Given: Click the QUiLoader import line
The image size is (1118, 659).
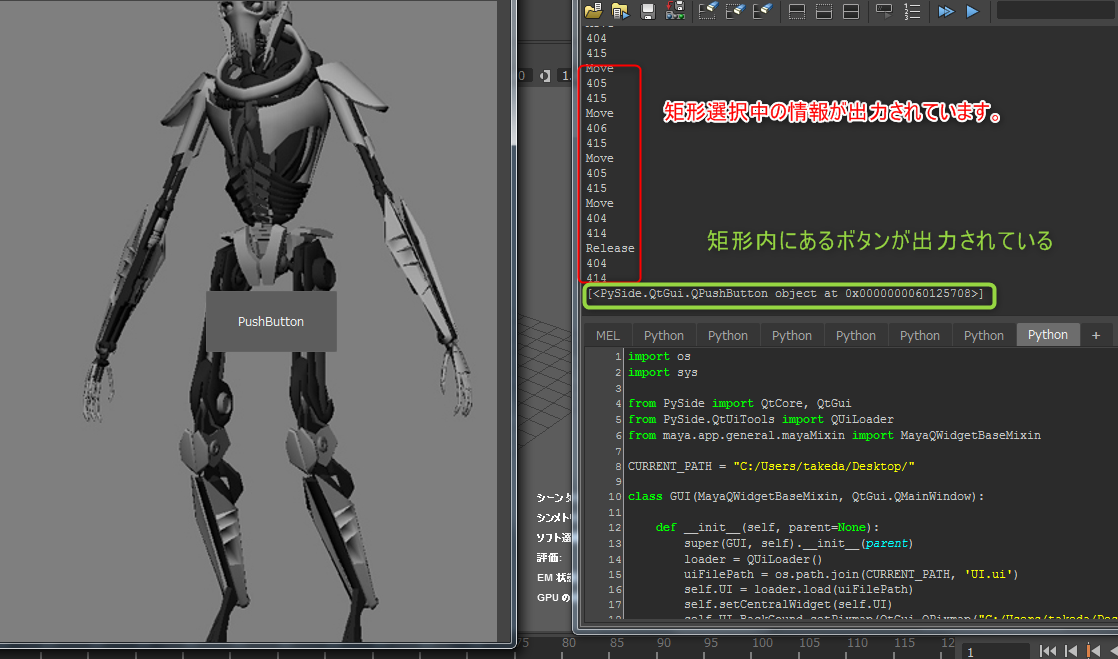Looking at the screenshot, I should click(x=761, y=419).
